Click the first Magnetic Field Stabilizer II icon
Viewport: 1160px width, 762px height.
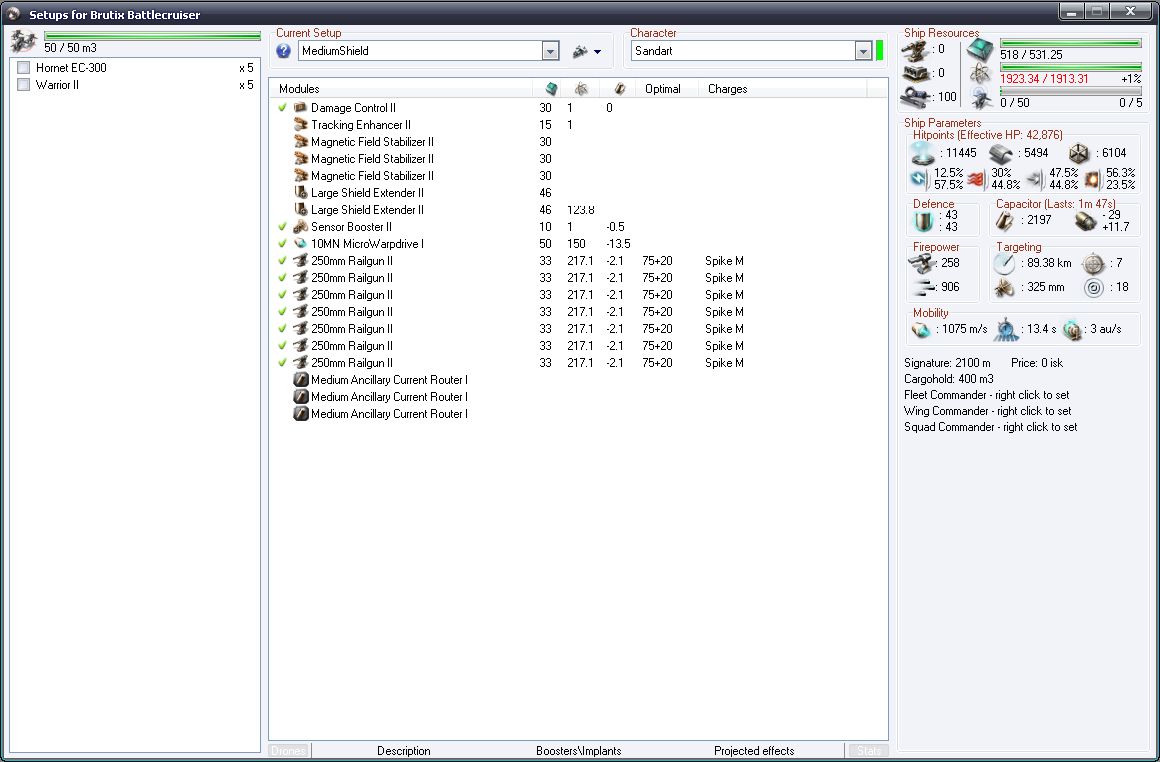[300, 142]
